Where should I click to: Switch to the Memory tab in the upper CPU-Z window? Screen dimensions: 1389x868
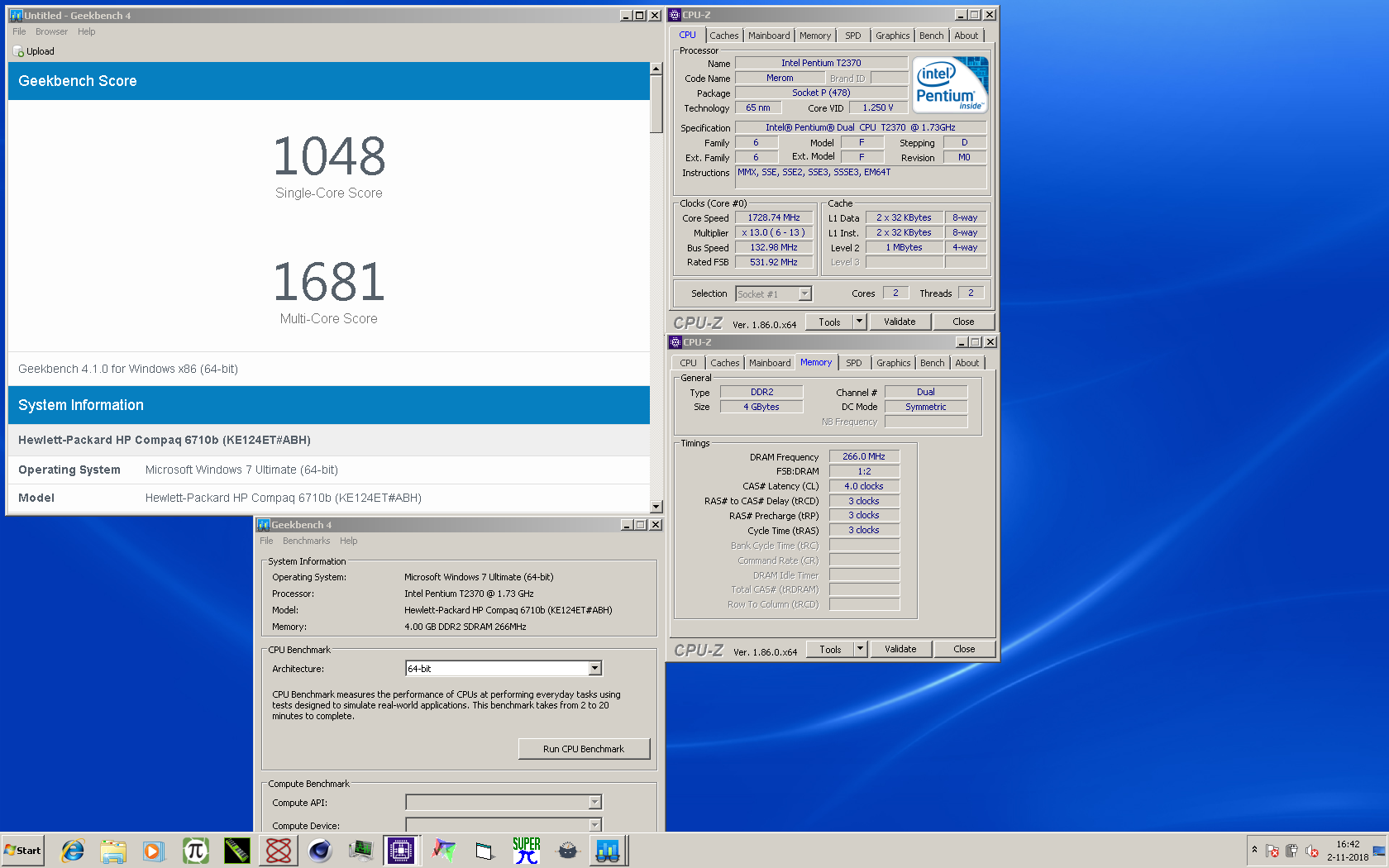(815, 36)
